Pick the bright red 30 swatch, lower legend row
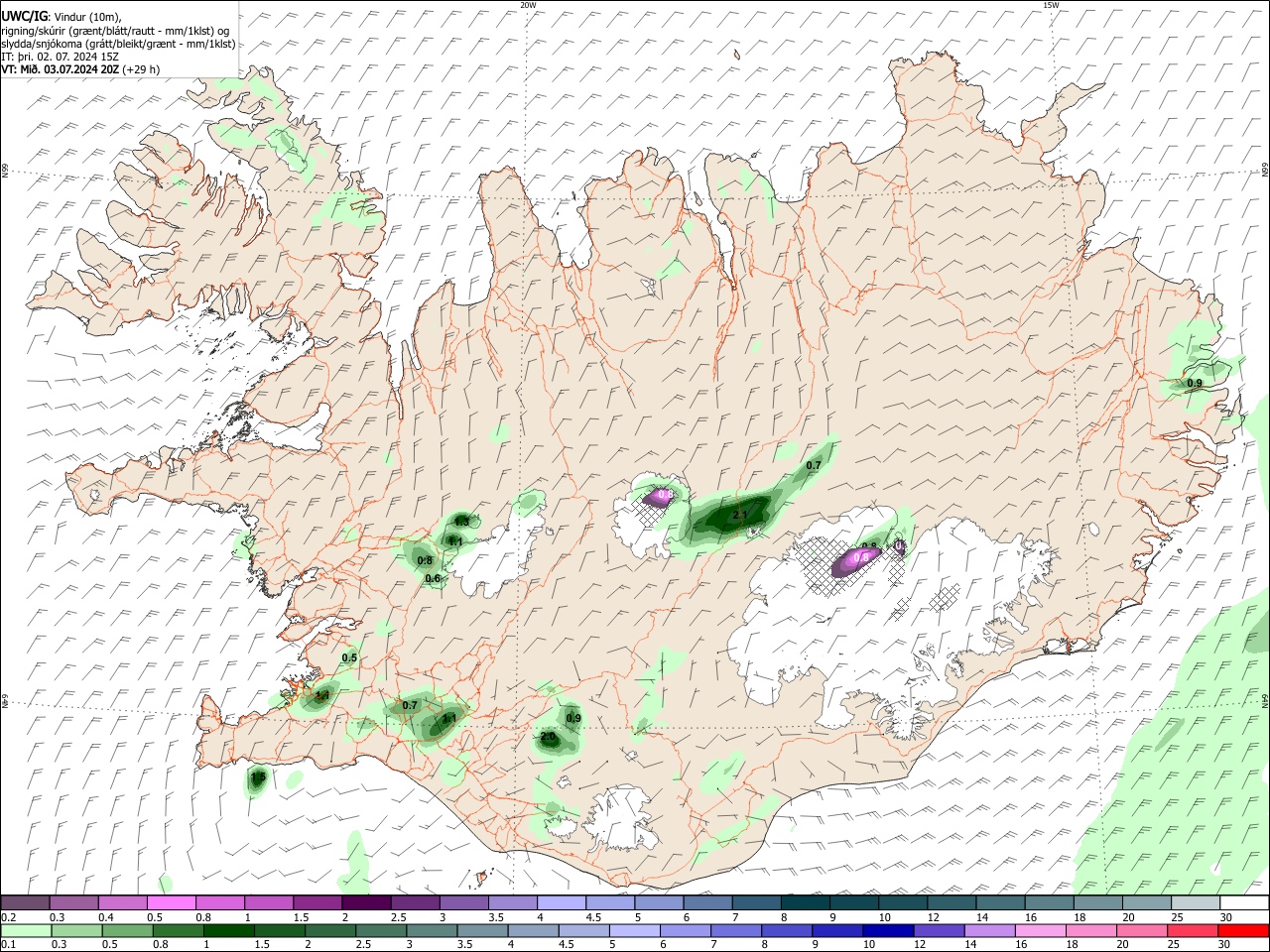The height and width of the screenshot is (952, 1270). (1242, 930)
